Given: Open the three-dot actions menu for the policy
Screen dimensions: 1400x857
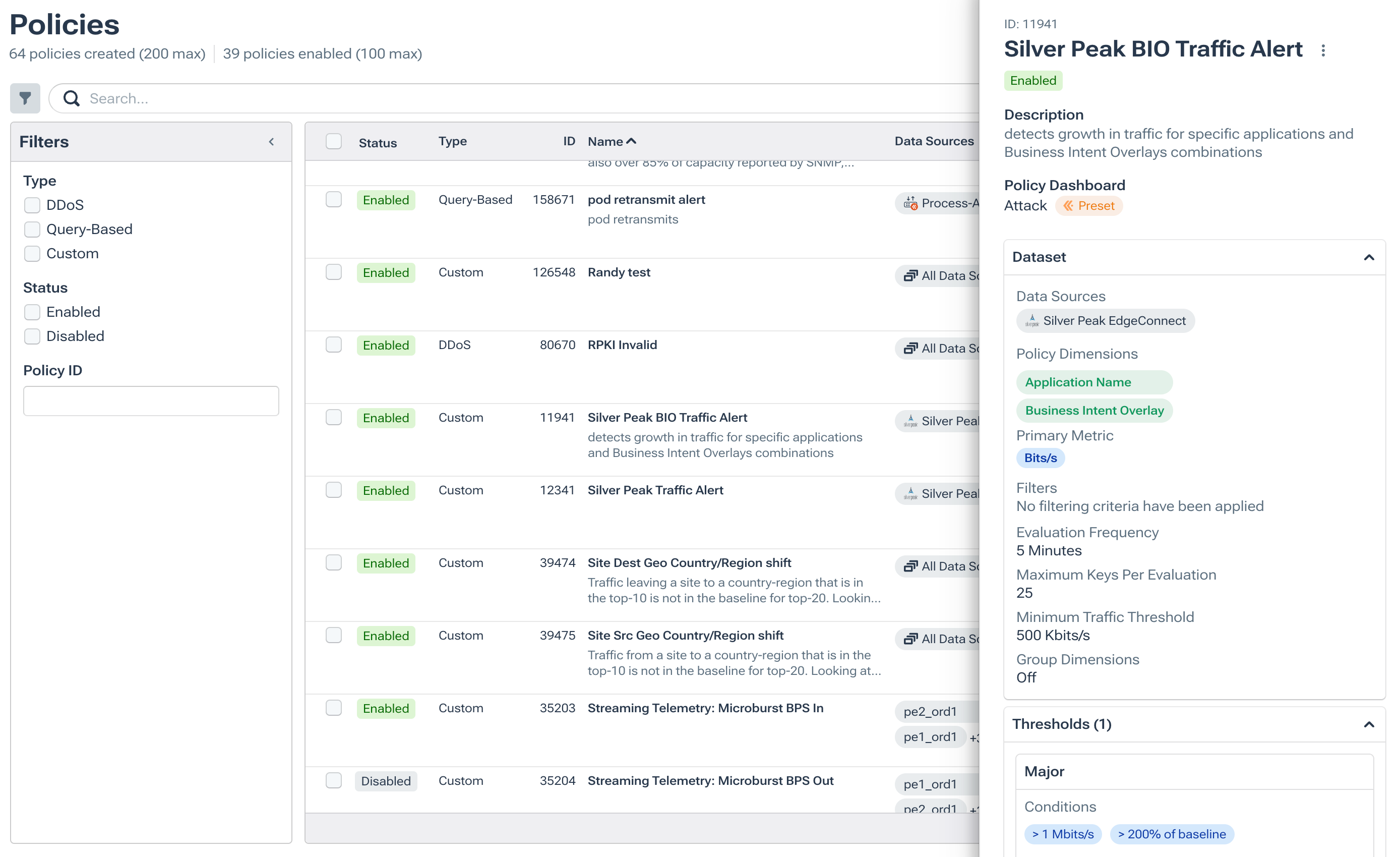Looking at the screenshot, I should 1323,50.
